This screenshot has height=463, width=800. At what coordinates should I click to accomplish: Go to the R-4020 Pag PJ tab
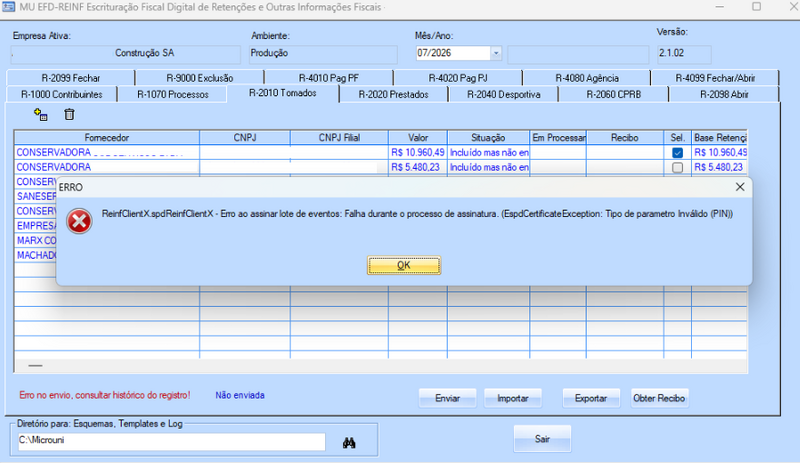458,78
